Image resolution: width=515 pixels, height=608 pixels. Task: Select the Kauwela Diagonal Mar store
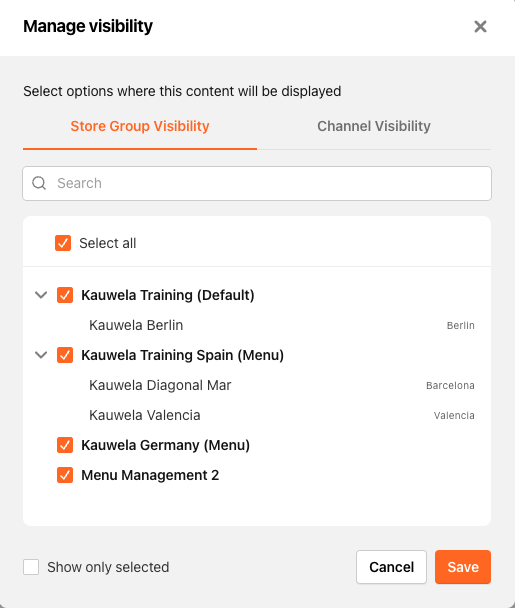(257, 385)
